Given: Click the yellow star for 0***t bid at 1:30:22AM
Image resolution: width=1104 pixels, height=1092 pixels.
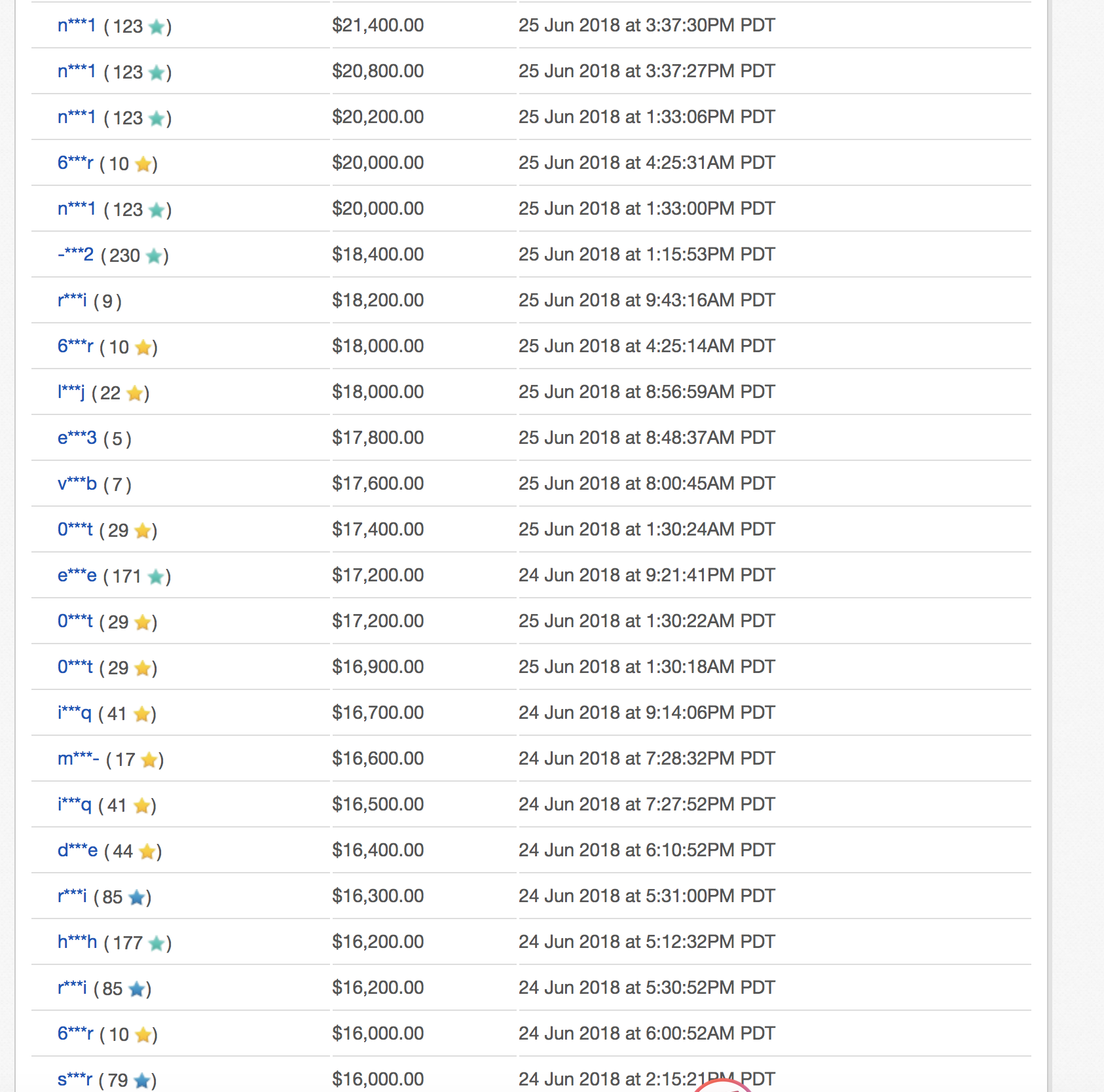Looking at the screenshot, I should [x=142, y=623].
